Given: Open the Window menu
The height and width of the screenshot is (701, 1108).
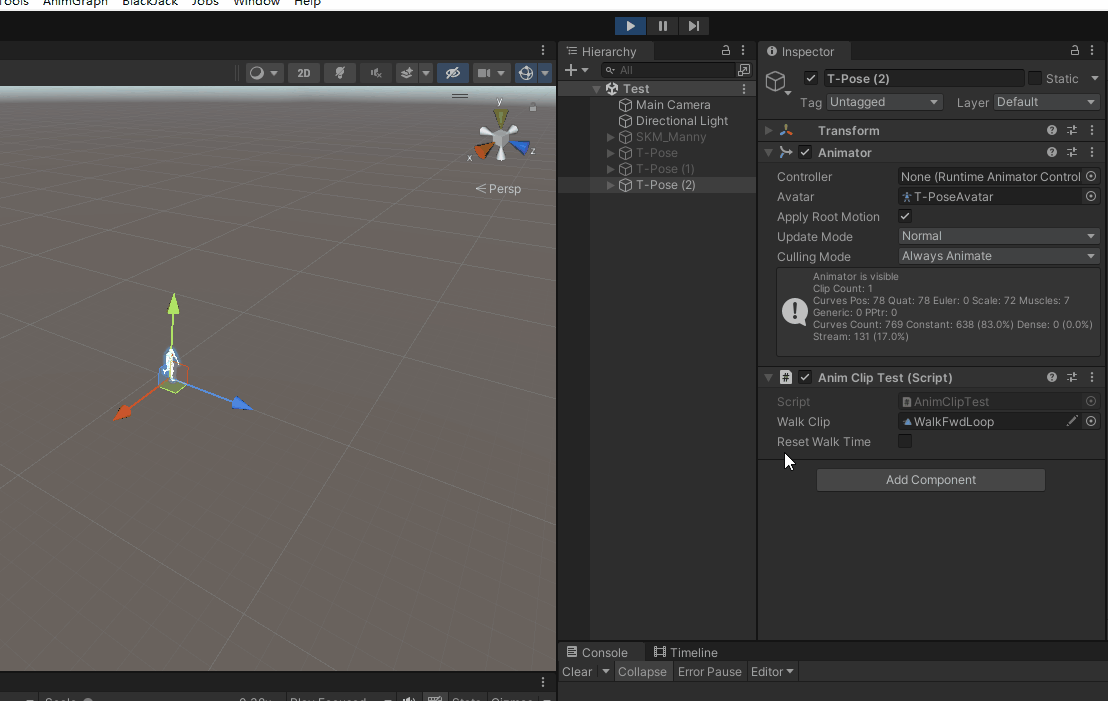Looking at the screenshot, I should [256, 3].
